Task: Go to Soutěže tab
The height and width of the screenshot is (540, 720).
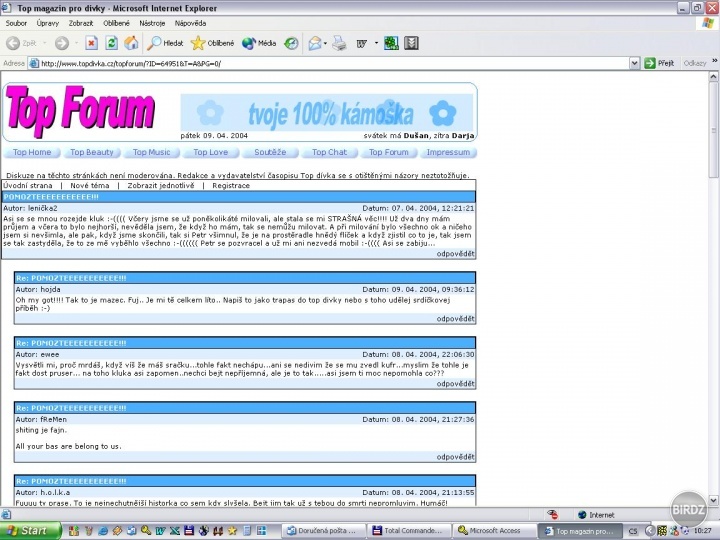Action: coord(270,152)
